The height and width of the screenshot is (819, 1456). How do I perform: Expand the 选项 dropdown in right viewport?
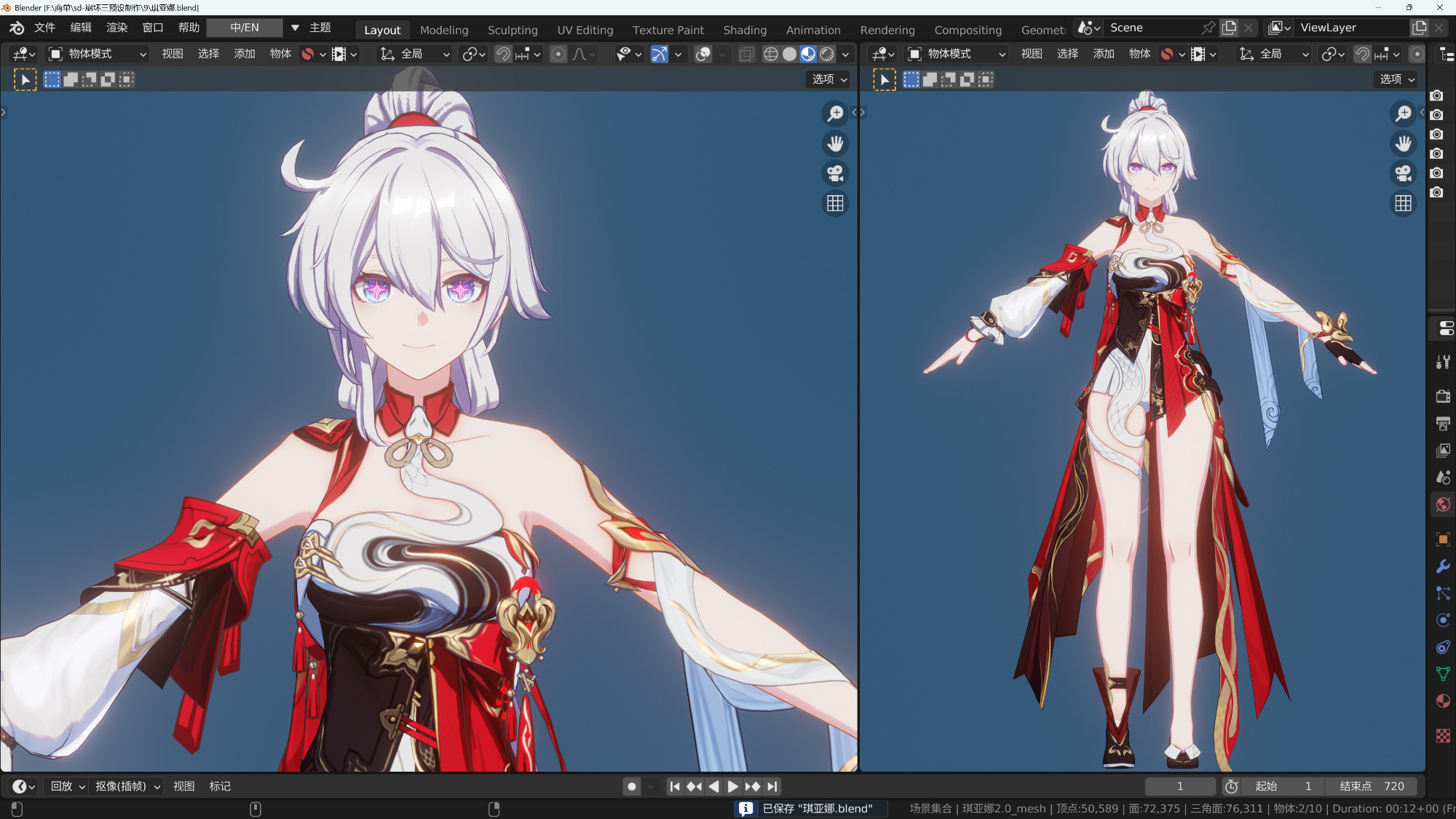pos(1396,79)
